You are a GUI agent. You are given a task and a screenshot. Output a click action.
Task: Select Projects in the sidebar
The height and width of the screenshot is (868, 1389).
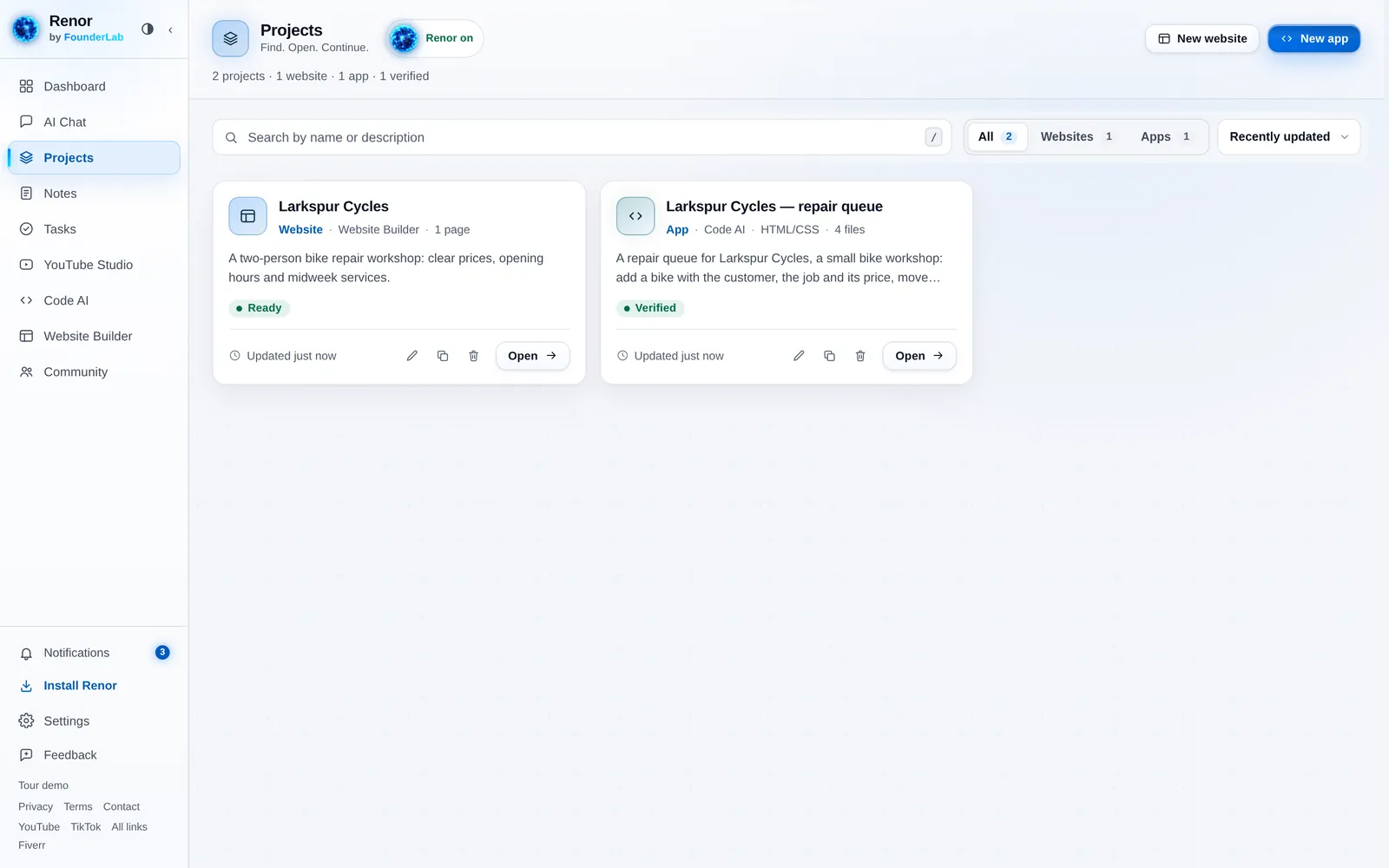pyautogui.click(x=94, y=158)
